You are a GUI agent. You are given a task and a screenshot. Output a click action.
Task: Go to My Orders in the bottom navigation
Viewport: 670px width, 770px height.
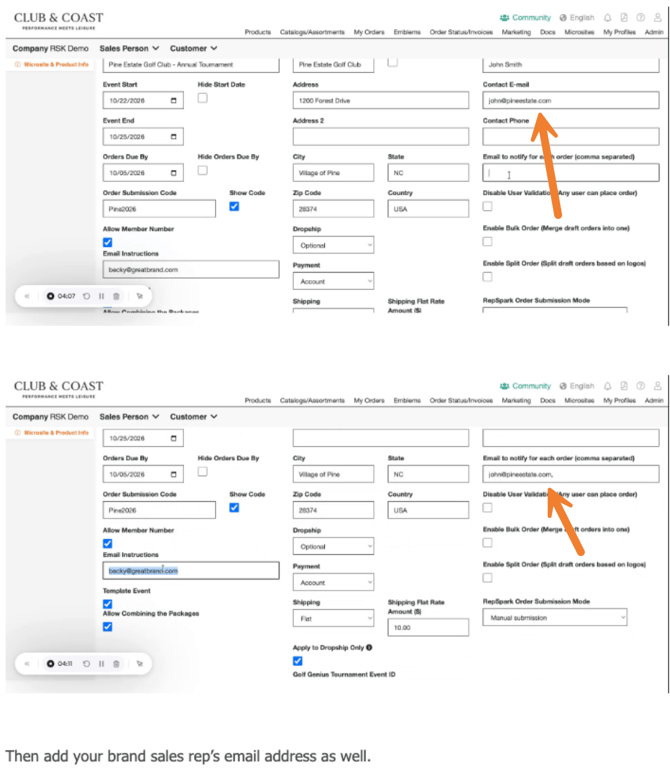[369, 400]
